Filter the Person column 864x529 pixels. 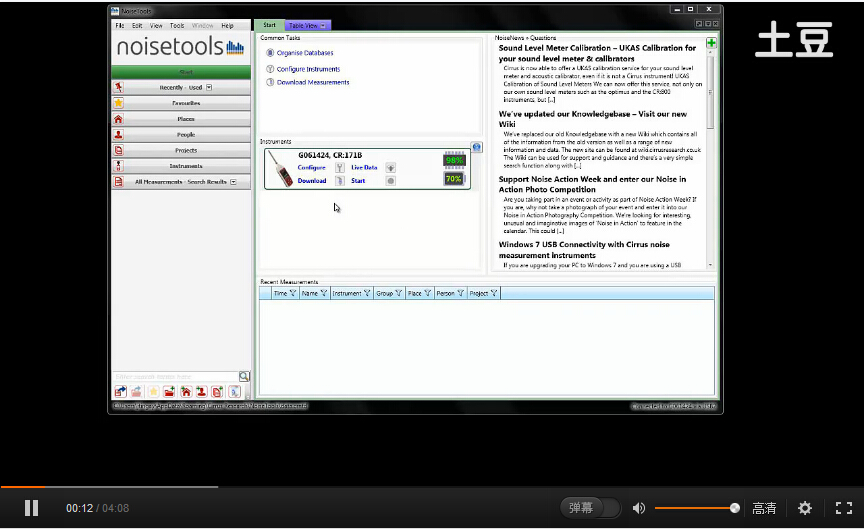pyautogui.click(x=460, y=293)
